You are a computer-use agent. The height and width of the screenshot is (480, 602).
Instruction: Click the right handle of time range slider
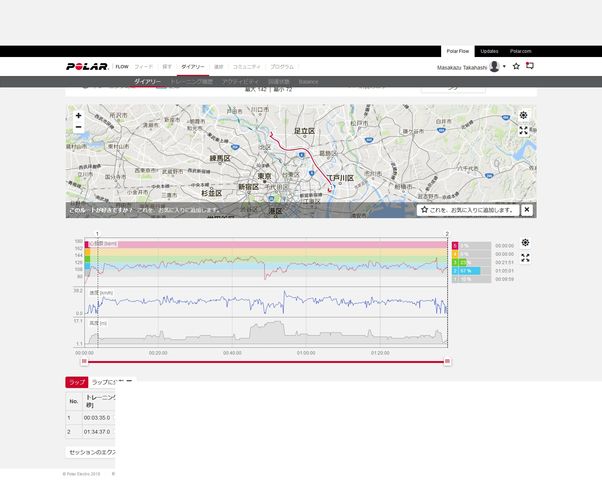pyautogui.click(x=447, y=361)
